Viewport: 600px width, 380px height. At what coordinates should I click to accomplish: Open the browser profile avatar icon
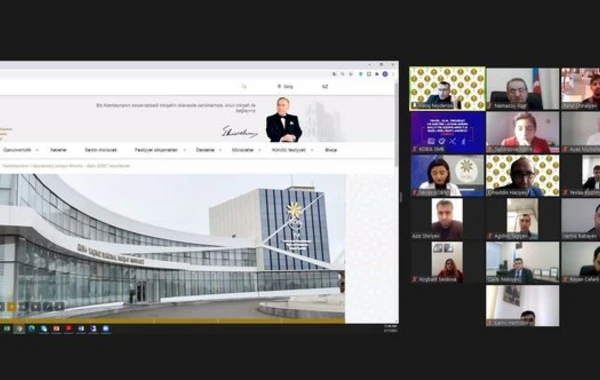click(385, 74)
